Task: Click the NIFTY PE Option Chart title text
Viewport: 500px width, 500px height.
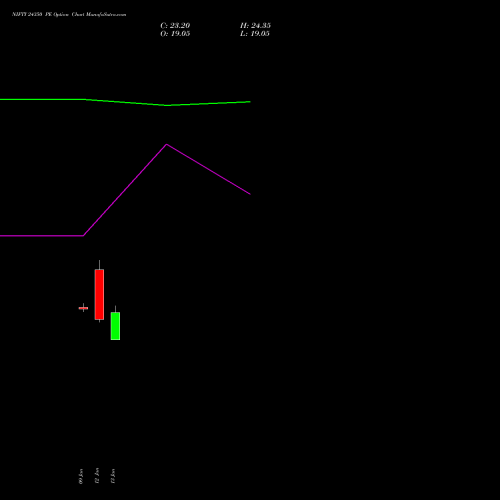Action: tap(69, 15)
